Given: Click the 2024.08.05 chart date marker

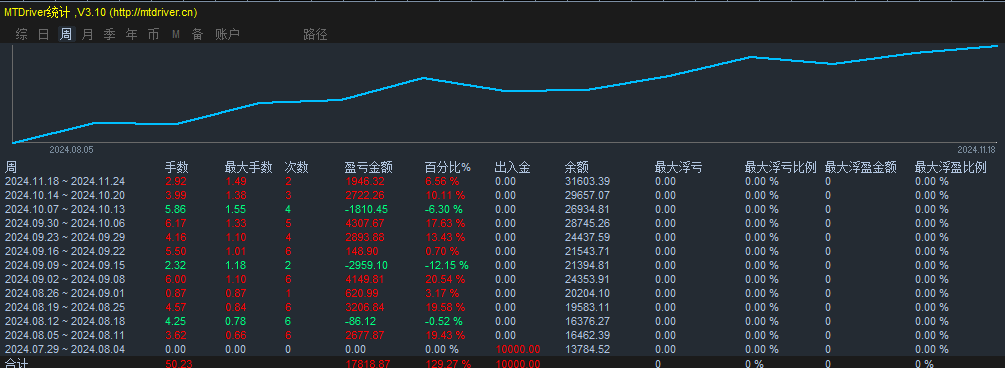Looking at the screenshot, I should [72, 149].
